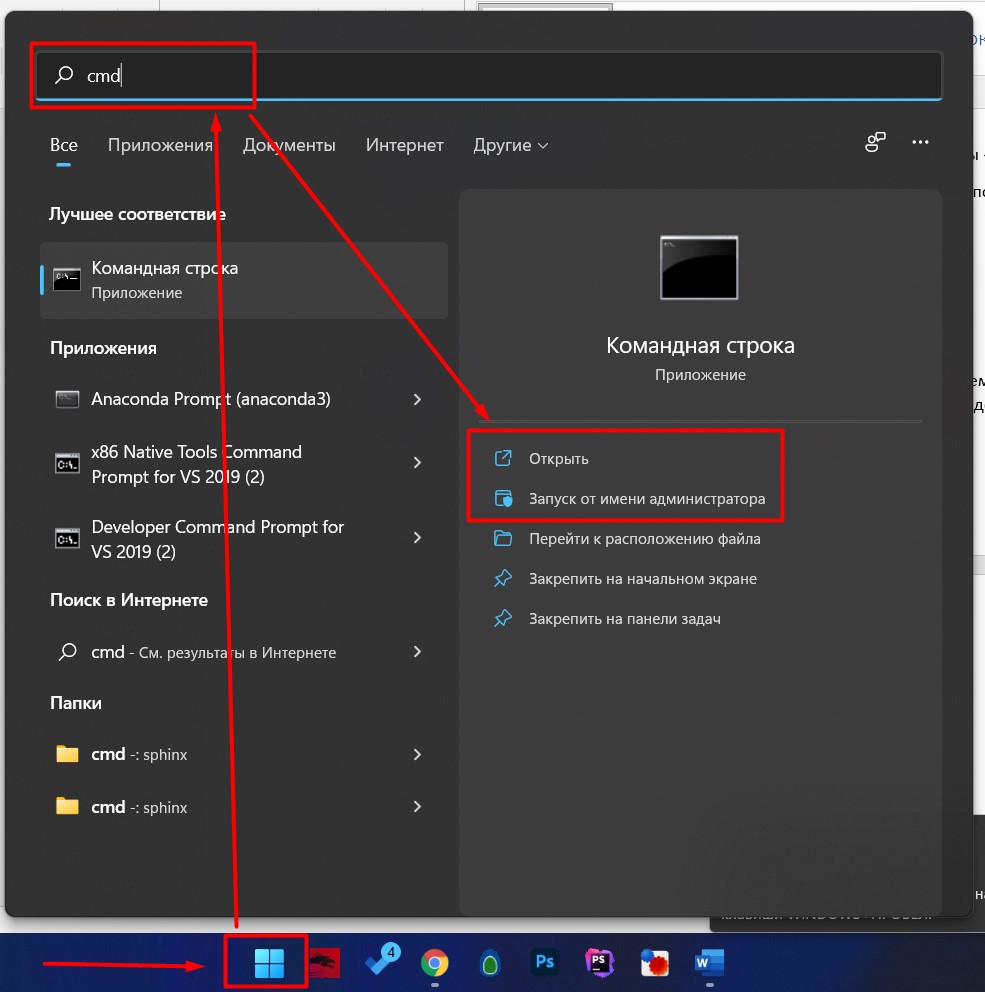The image size is (985, 992).
Task: Open the blue checkmark app with badge 4
Action: [382, 960]
